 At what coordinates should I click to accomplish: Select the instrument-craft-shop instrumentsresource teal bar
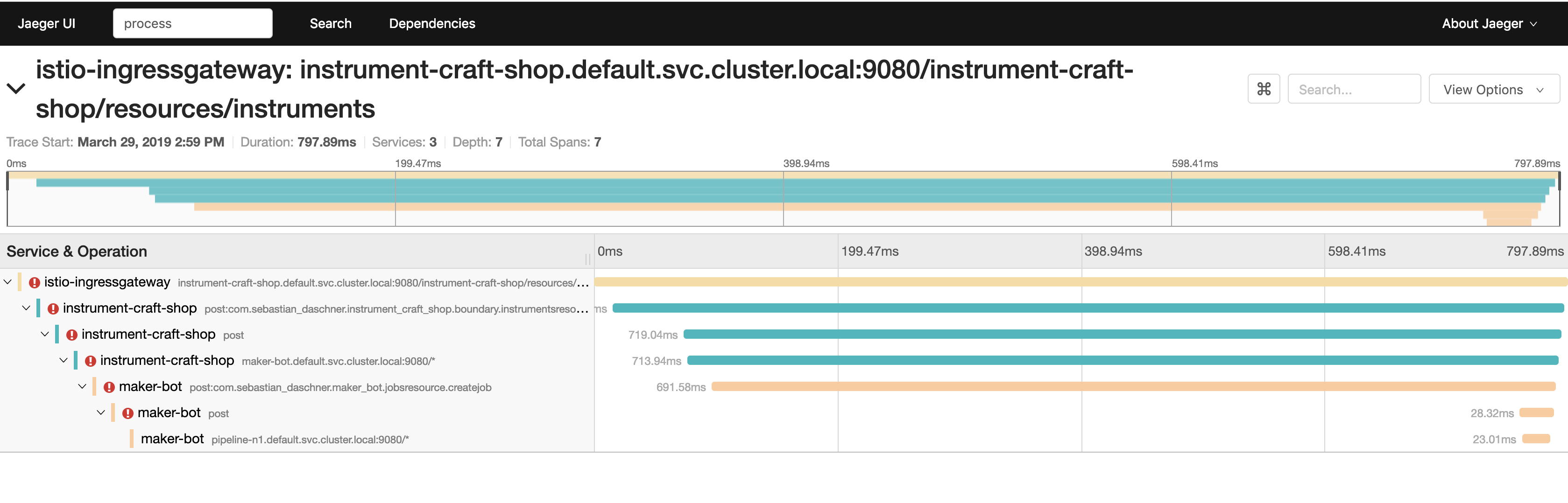pos(1088,308)
